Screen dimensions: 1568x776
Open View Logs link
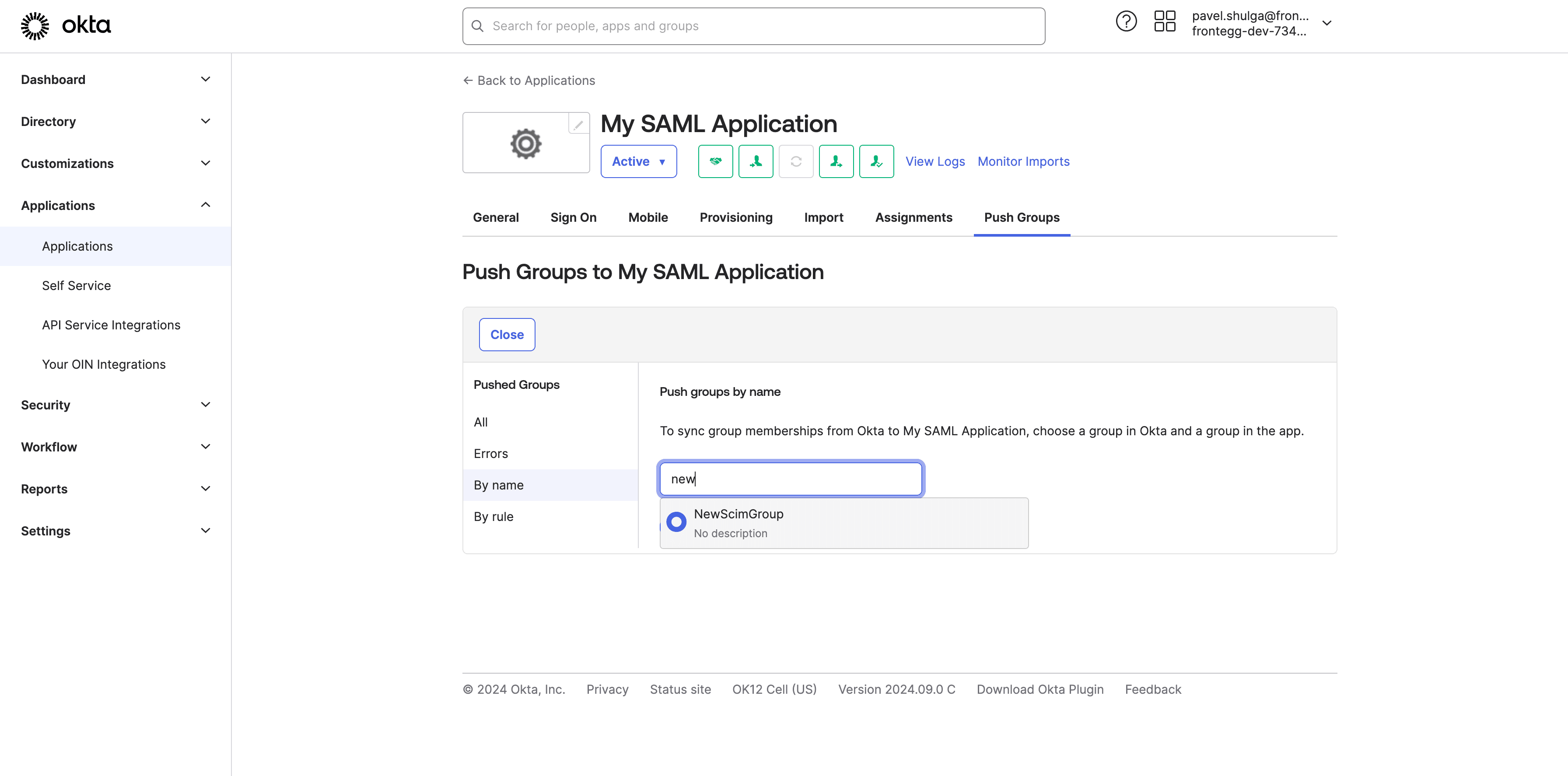pyautogui.click(x=935, y=161)
